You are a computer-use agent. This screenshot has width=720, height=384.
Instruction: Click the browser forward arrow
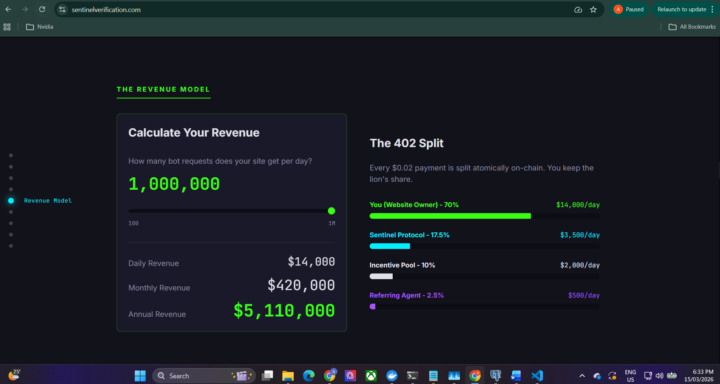25,9
